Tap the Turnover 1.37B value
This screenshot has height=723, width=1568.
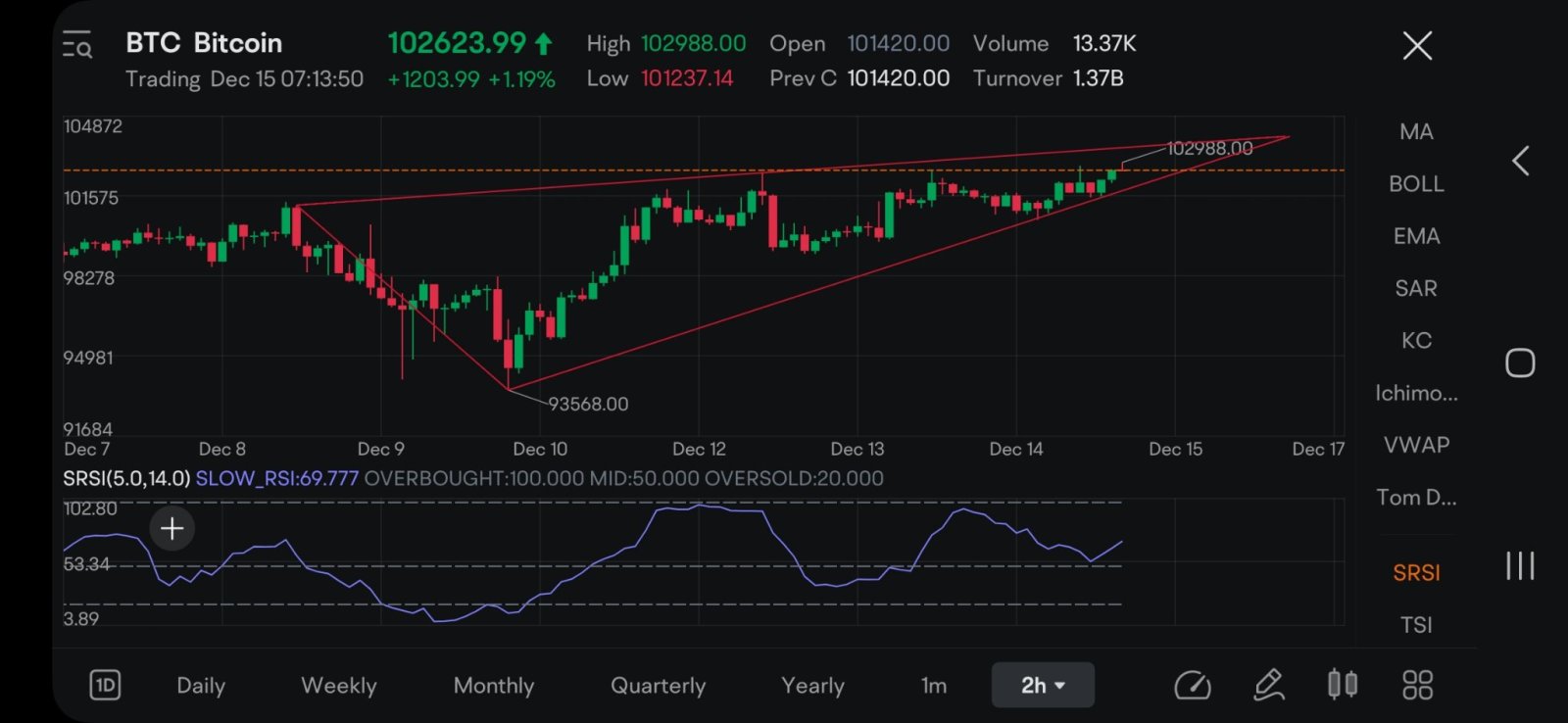1098,78
